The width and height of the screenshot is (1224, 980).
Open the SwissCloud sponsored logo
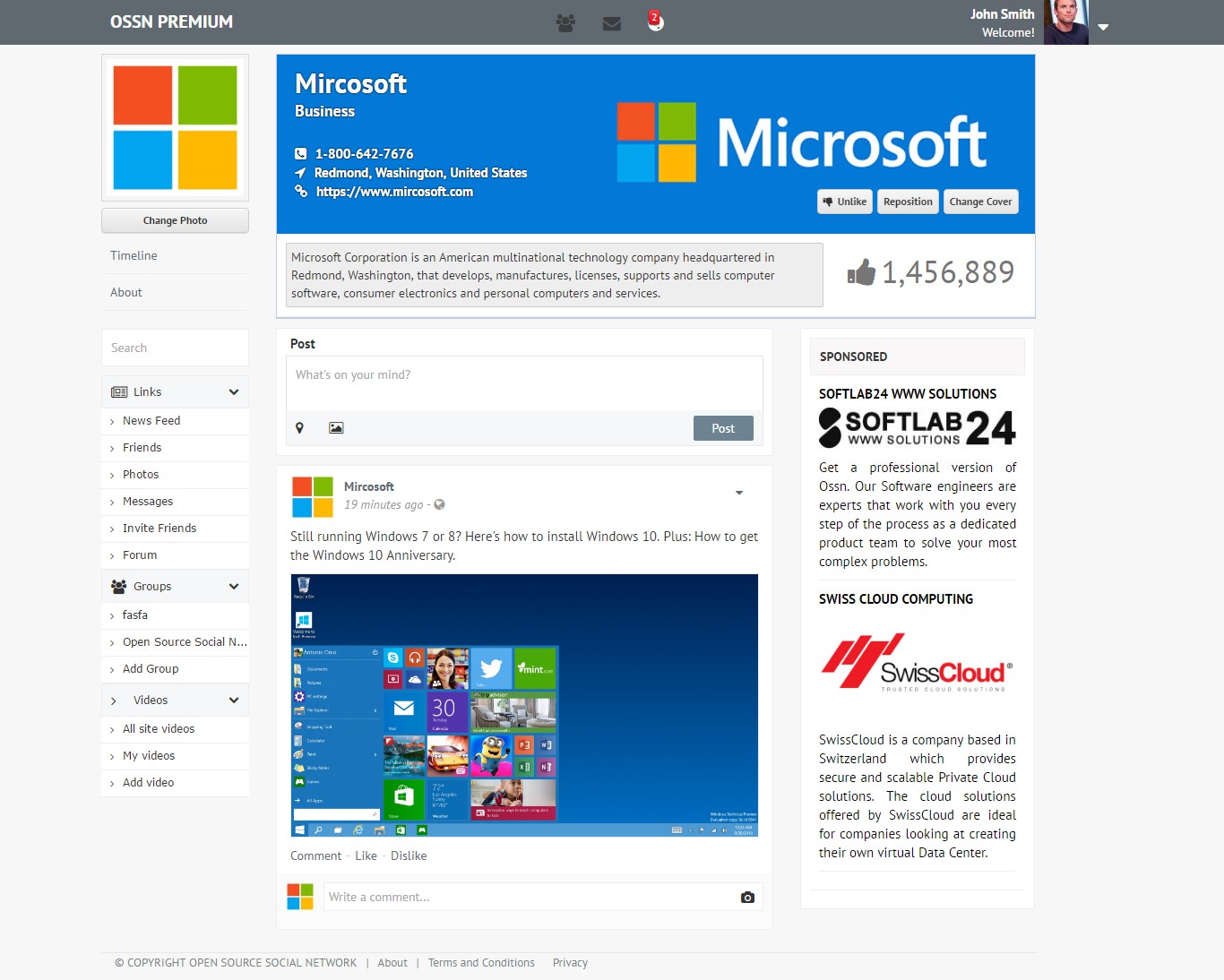point(918,665)
